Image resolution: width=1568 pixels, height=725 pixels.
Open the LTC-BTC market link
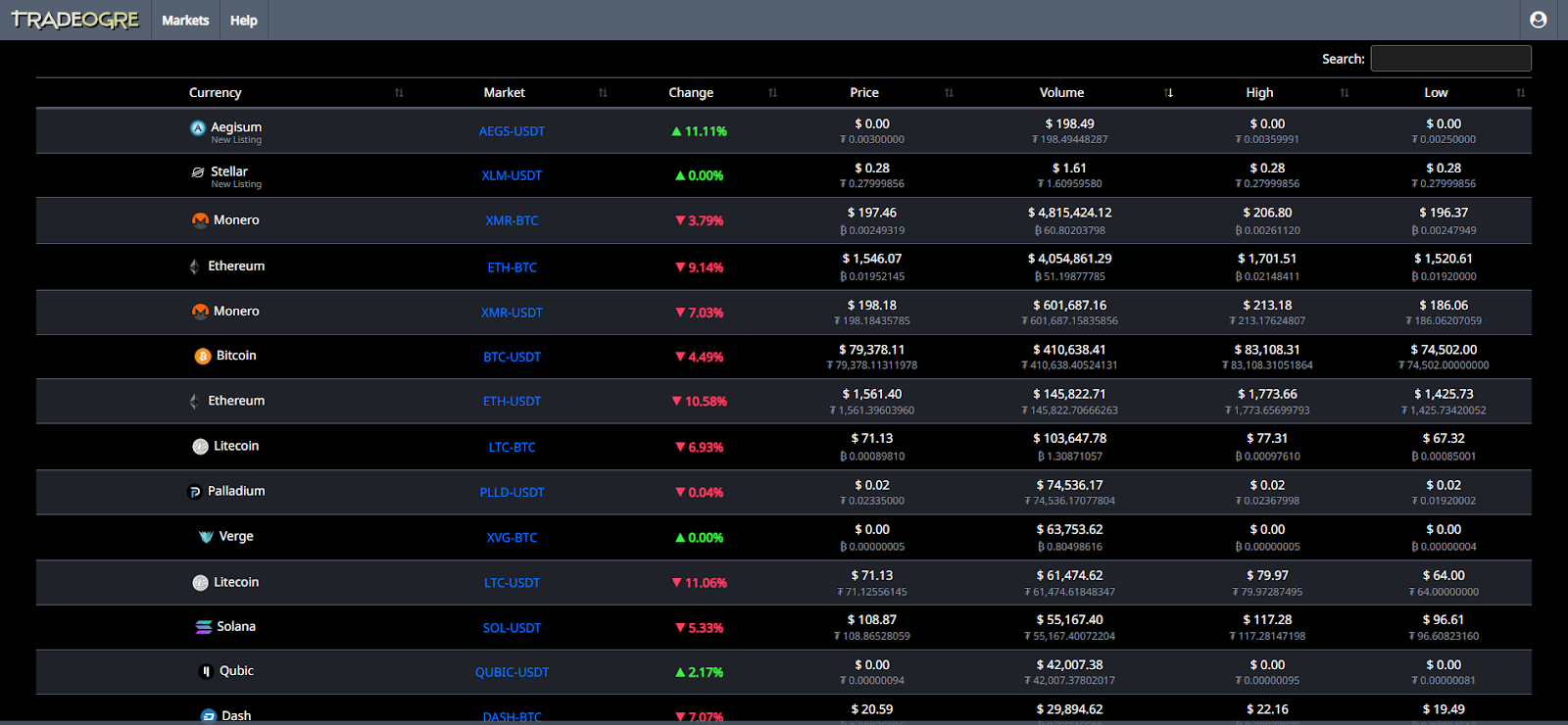click(512, 447)
